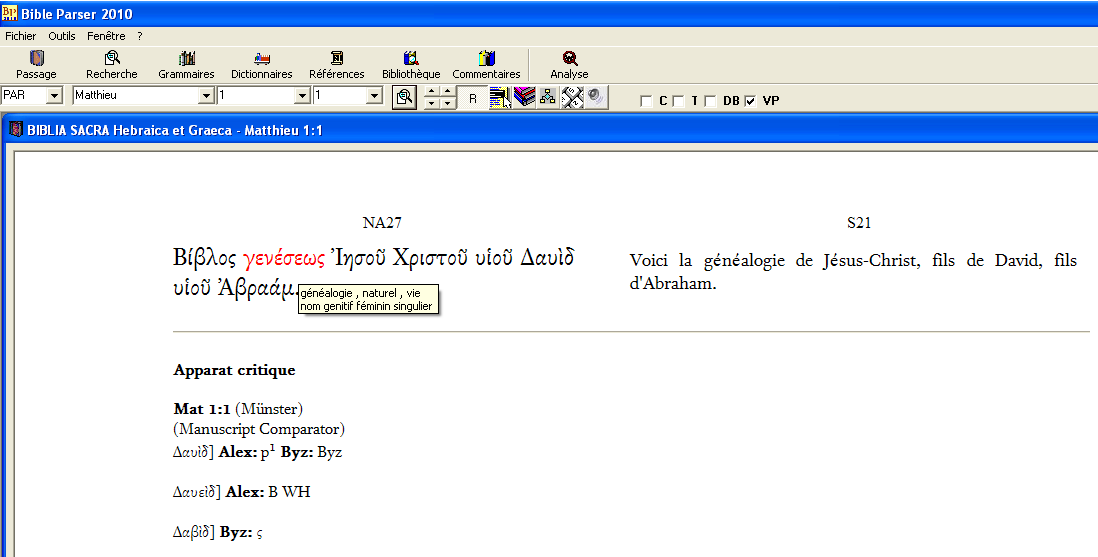The width and height of the screenshot is (1098, 557).
Task: Open the Passage toolbar button
Action: [36, 65]
